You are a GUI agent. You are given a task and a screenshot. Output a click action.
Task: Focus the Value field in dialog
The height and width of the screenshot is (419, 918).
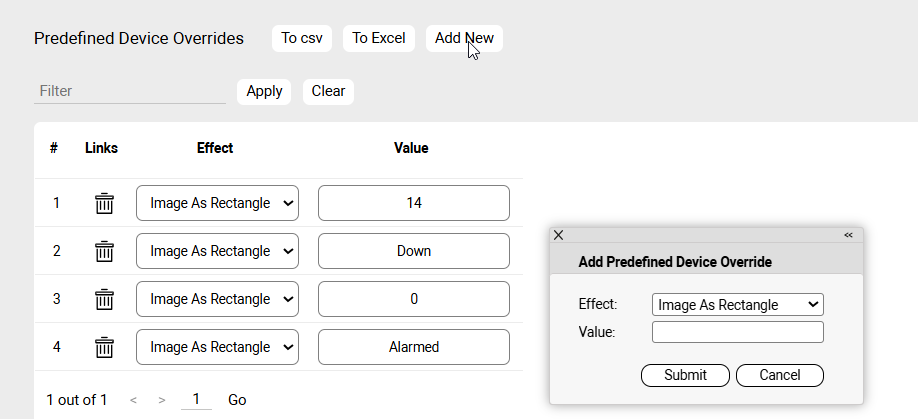(737, 332)
